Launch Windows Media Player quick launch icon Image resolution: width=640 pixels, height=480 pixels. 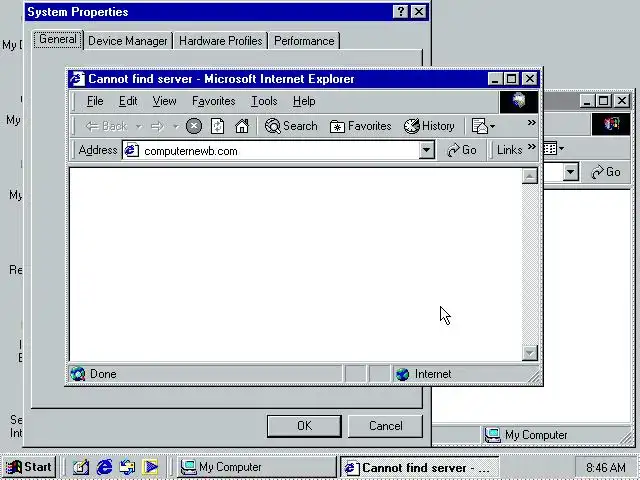point(150,467)
